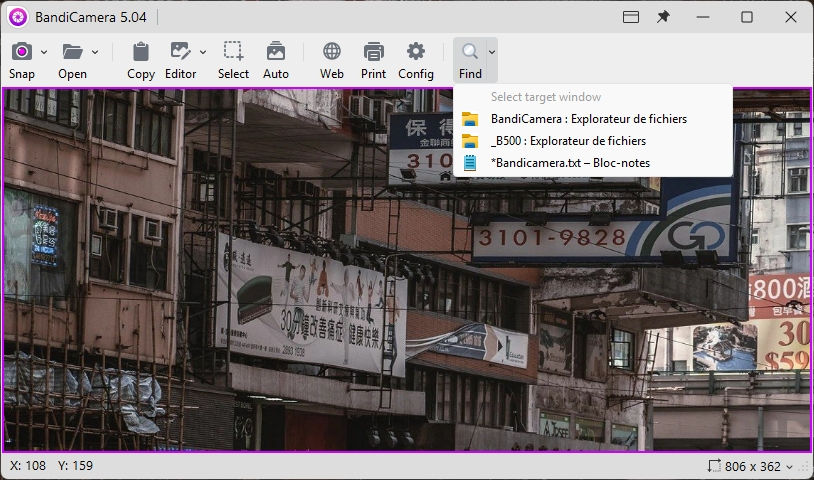Image resolution: width=814 pixels, height=480 pixels.
Task: Open the Config gear settings
Action: point(416,52)
